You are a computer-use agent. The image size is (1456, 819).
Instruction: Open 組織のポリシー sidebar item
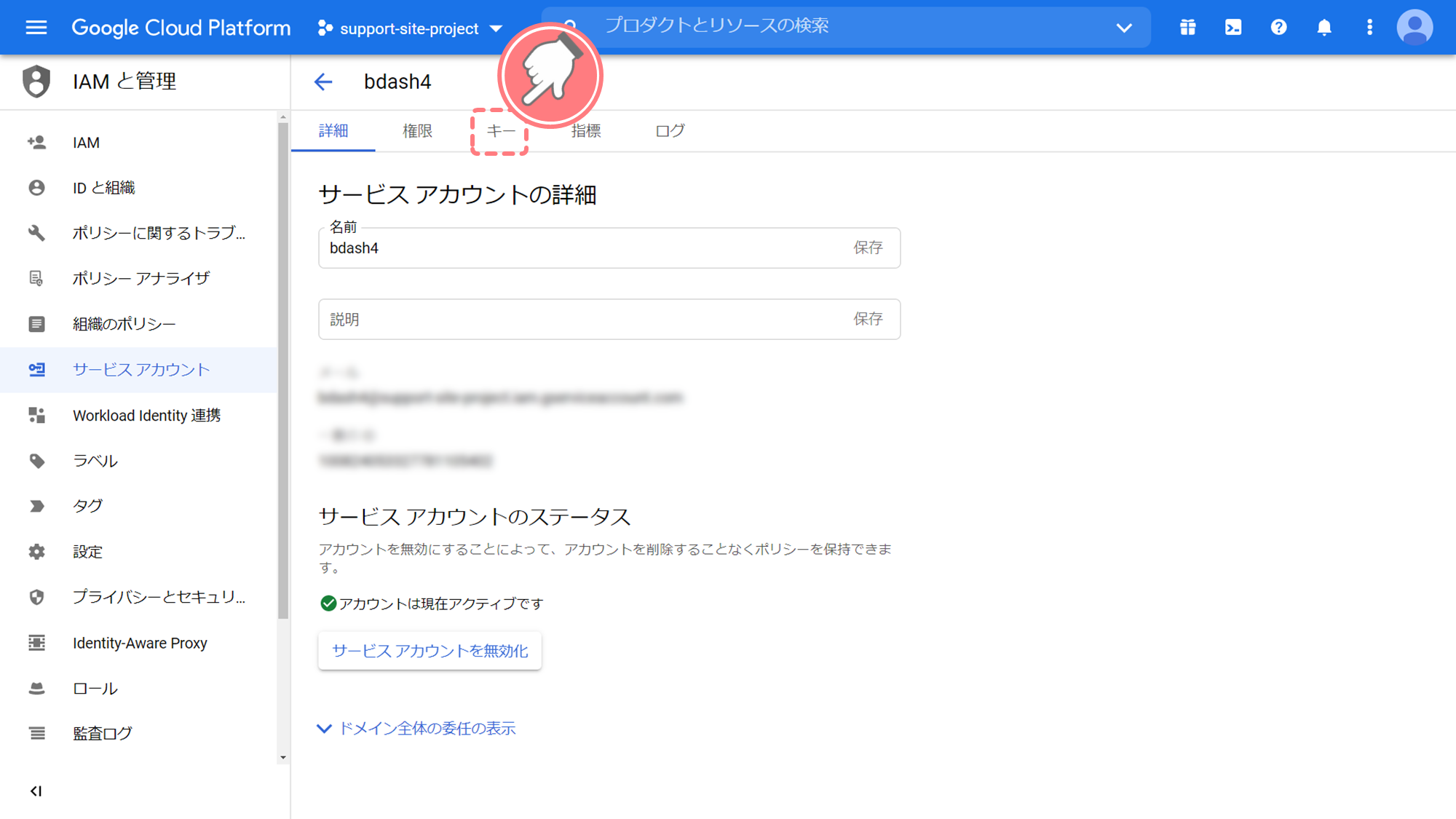click(x=138, y=324)
